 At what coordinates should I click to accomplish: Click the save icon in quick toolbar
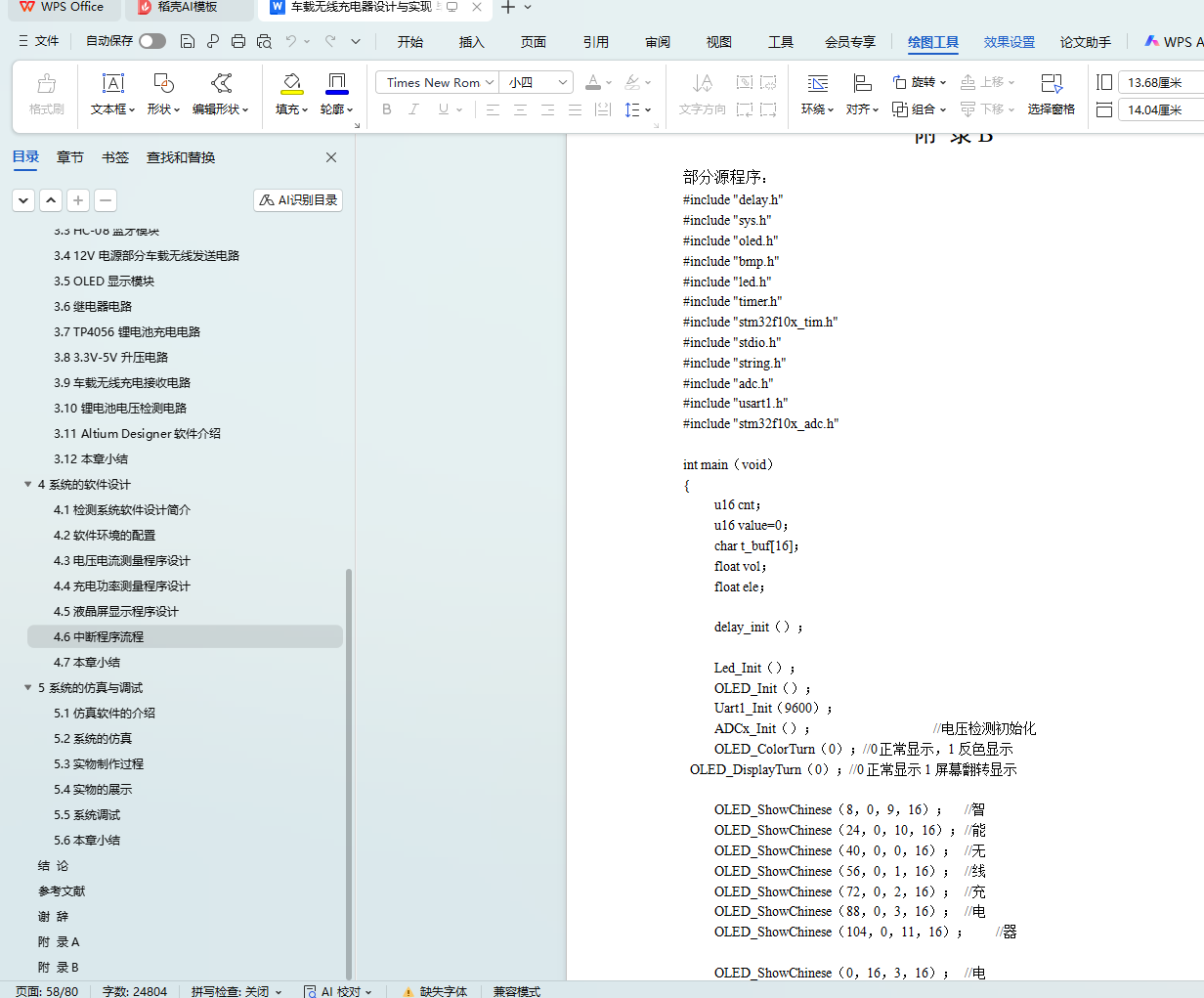[x=188, y=41]
